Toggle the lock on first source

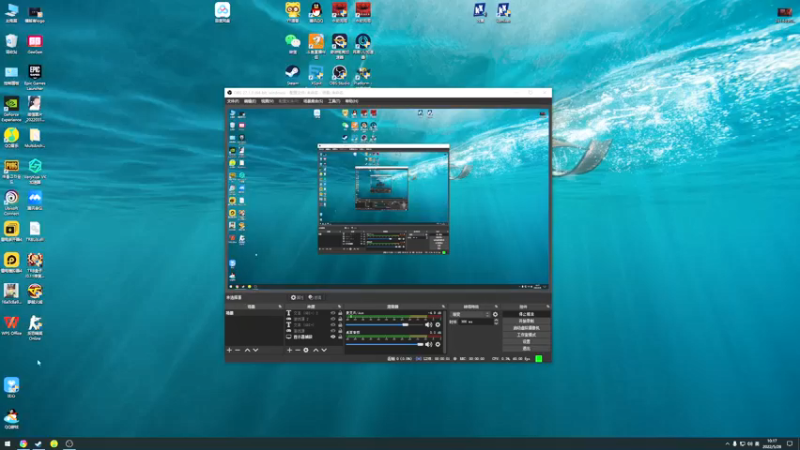click(340, 313)
